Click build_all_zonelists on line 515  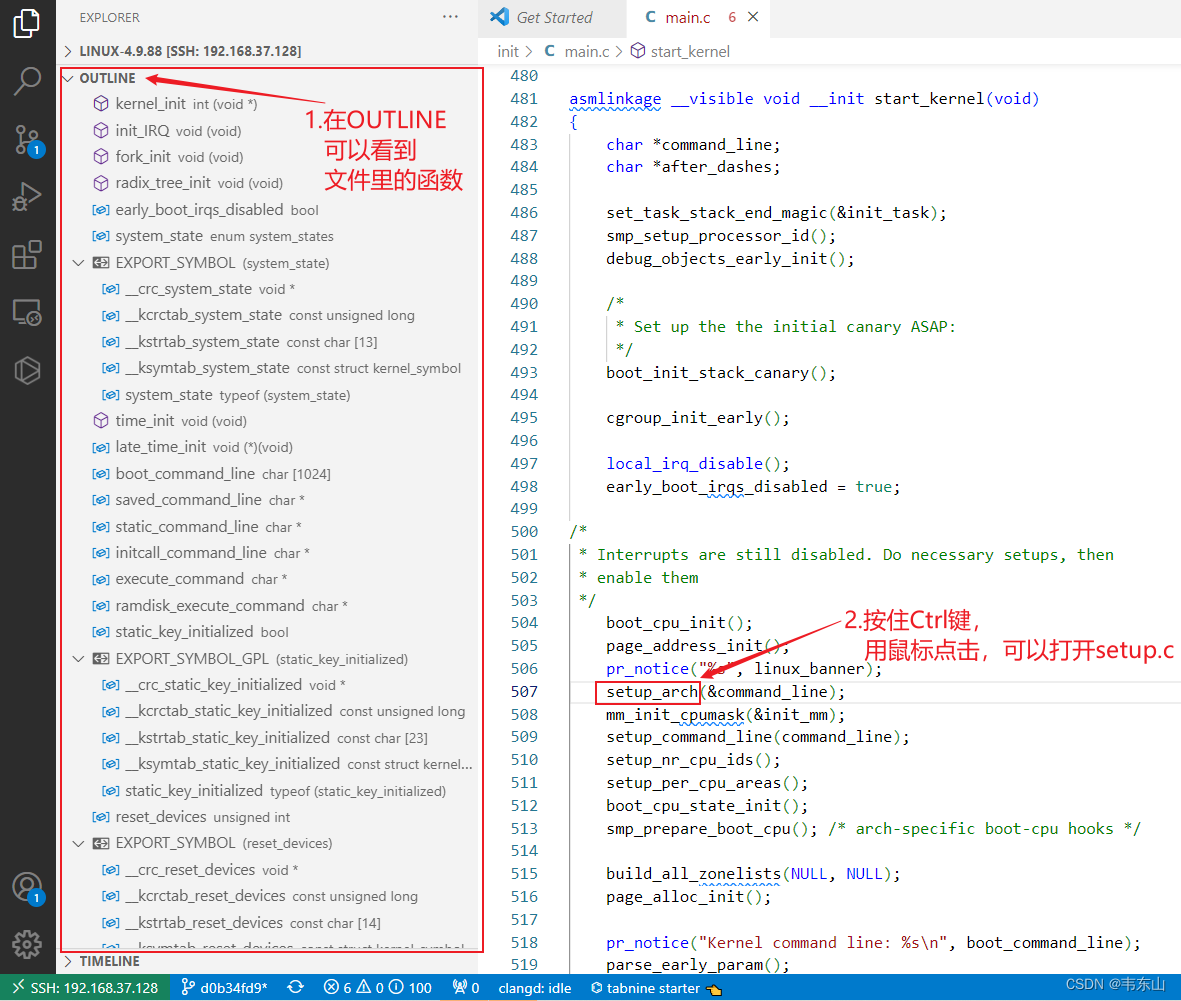click(x=694, y=874)
